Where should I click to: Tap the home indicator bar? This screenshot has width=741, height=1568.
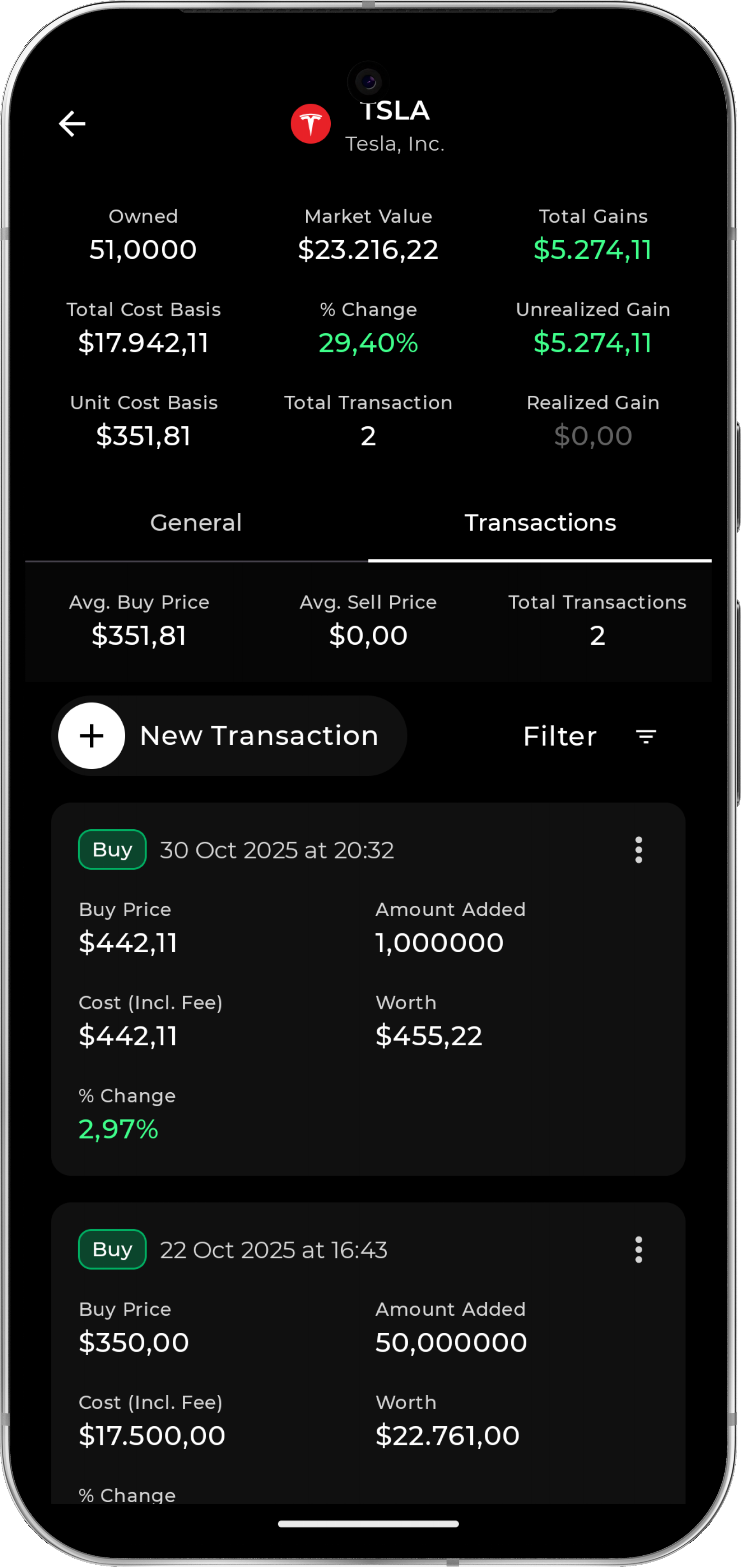[x=368, y=1524]
